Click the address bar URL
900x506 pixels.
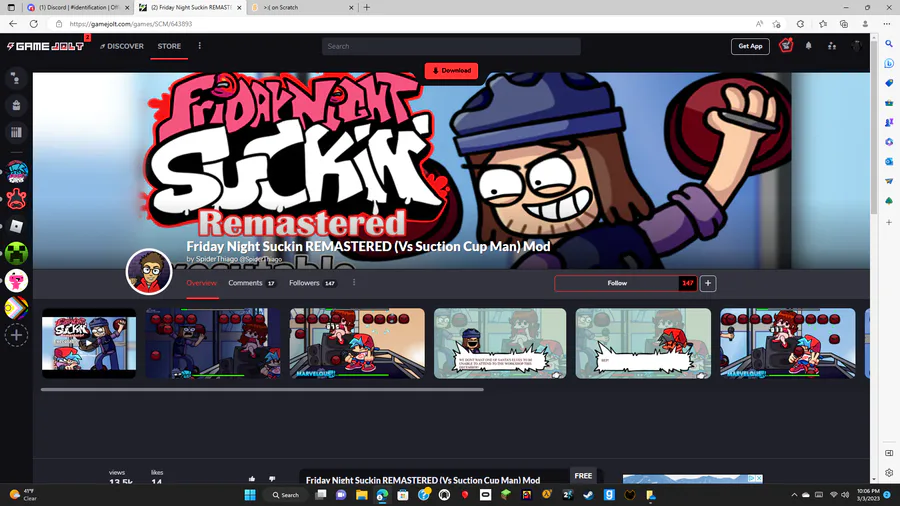131,24
